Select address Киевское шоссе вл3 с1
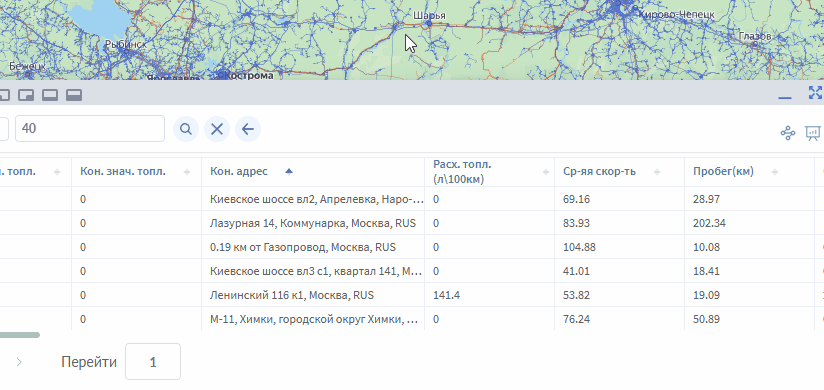 [x=316, y=272]
